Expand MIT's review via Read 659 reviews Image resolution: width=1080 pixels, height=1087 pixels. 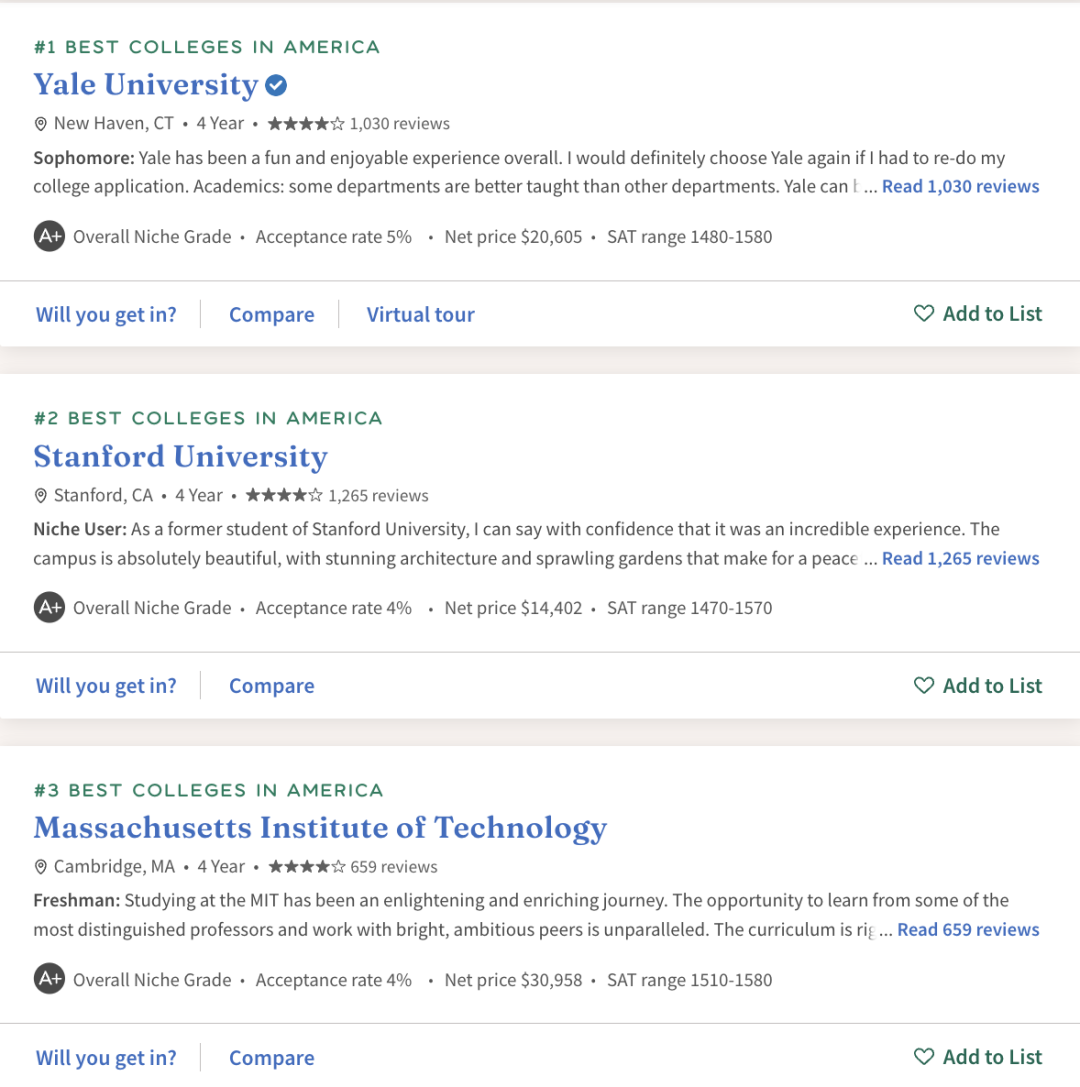pos(968,930)
